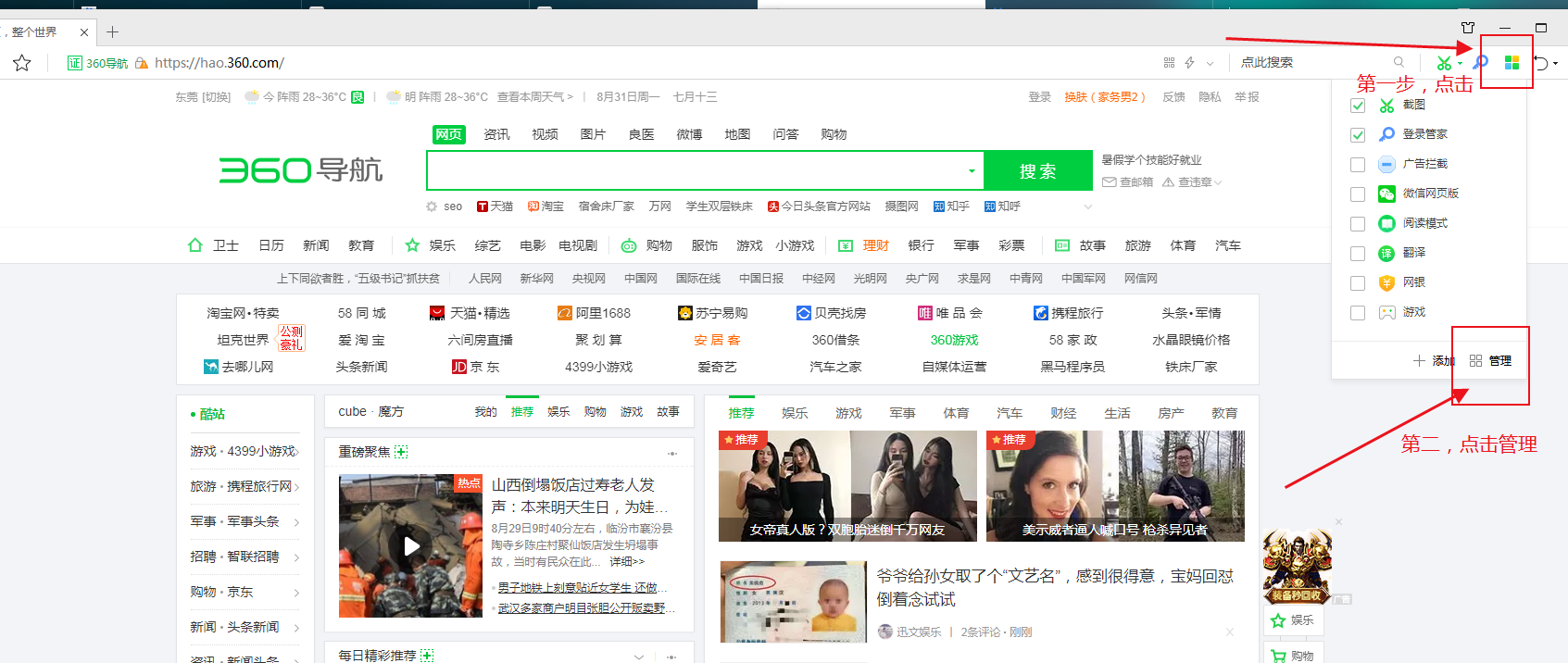Open 查看本周天气 link
Image resolution: width=1568 pixels, height=663 pixels.
(534, 96)
